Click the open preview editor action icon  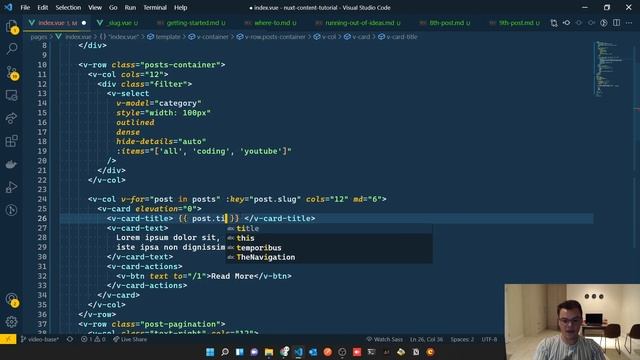pos(604,23)
